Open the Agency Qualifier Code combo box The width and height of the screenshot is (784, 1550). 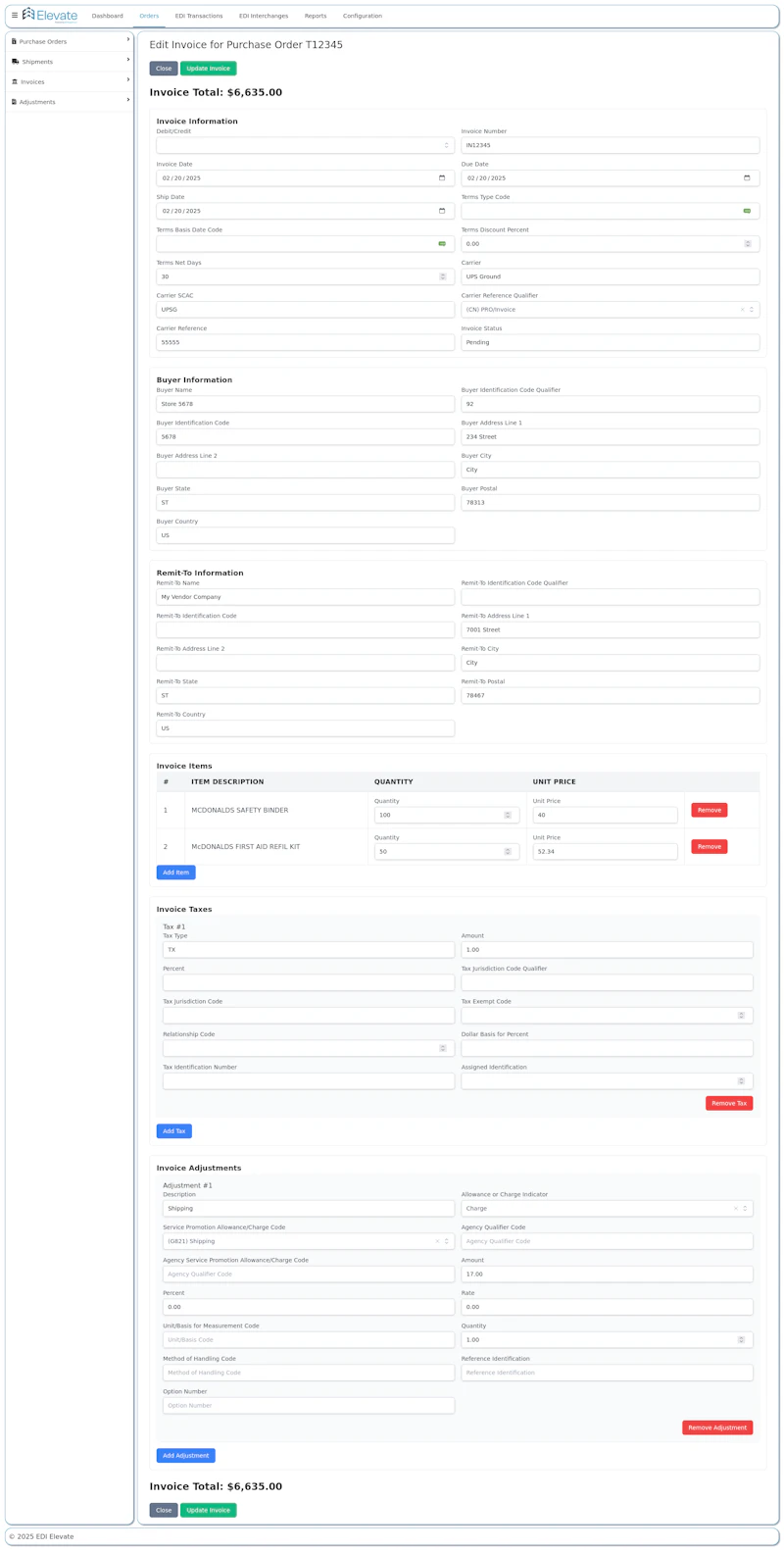coord(607,1241)
